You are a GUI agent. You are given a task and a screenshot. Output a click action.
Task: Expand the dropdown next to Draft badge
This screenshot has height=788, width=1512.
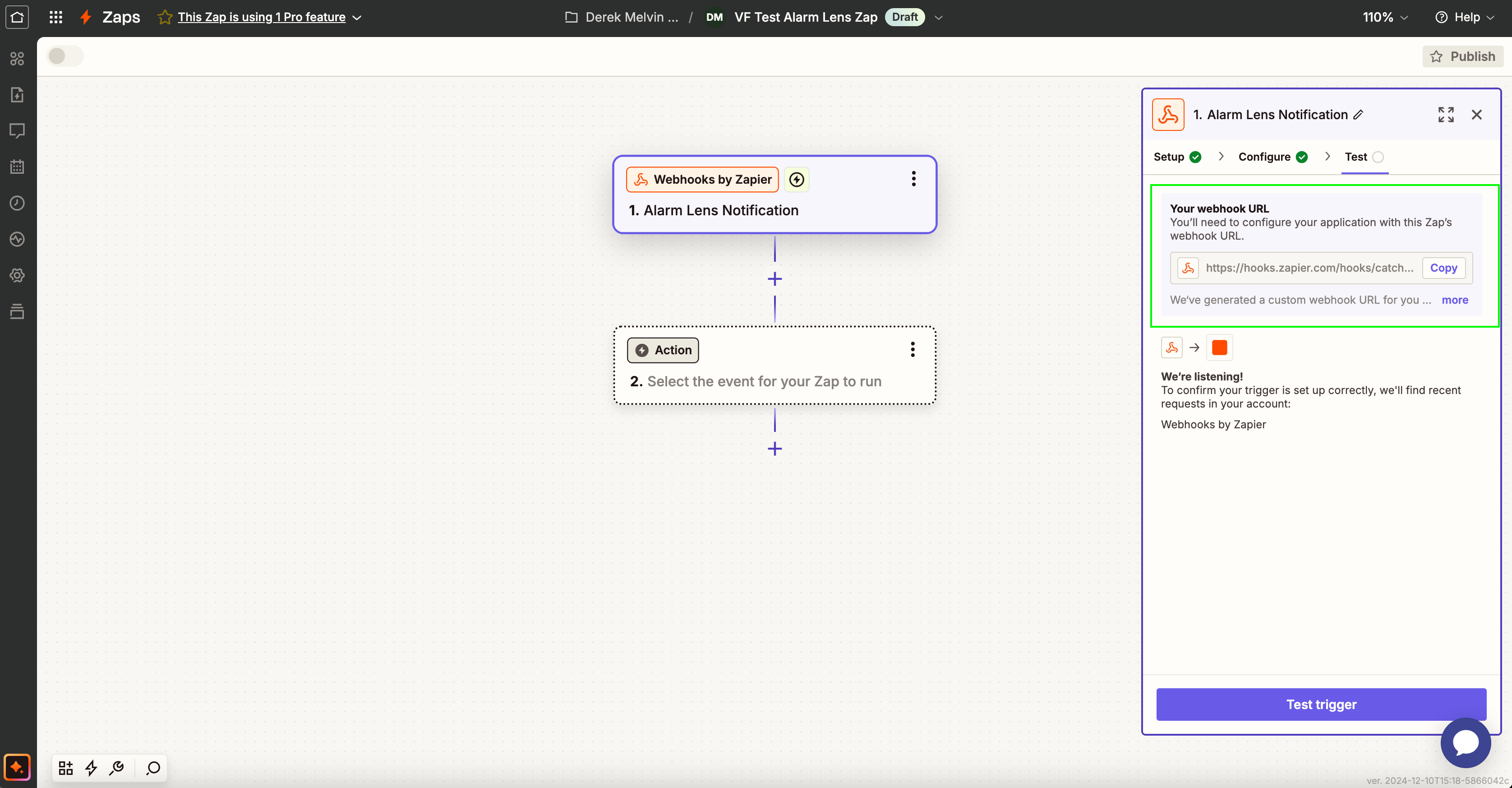[x=939, y=18]
